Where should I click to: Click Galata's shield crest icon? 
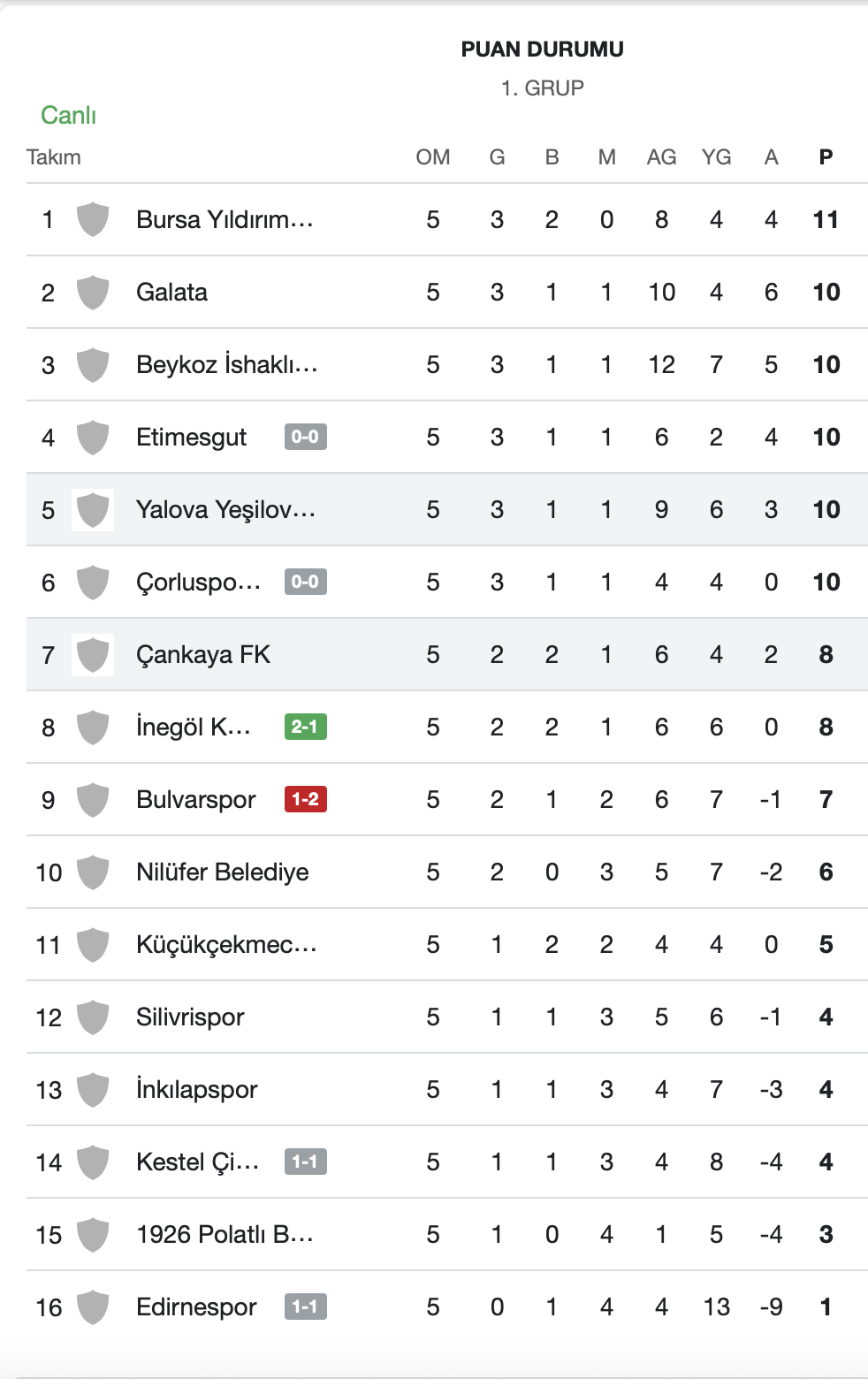click(x=93, y=292)
